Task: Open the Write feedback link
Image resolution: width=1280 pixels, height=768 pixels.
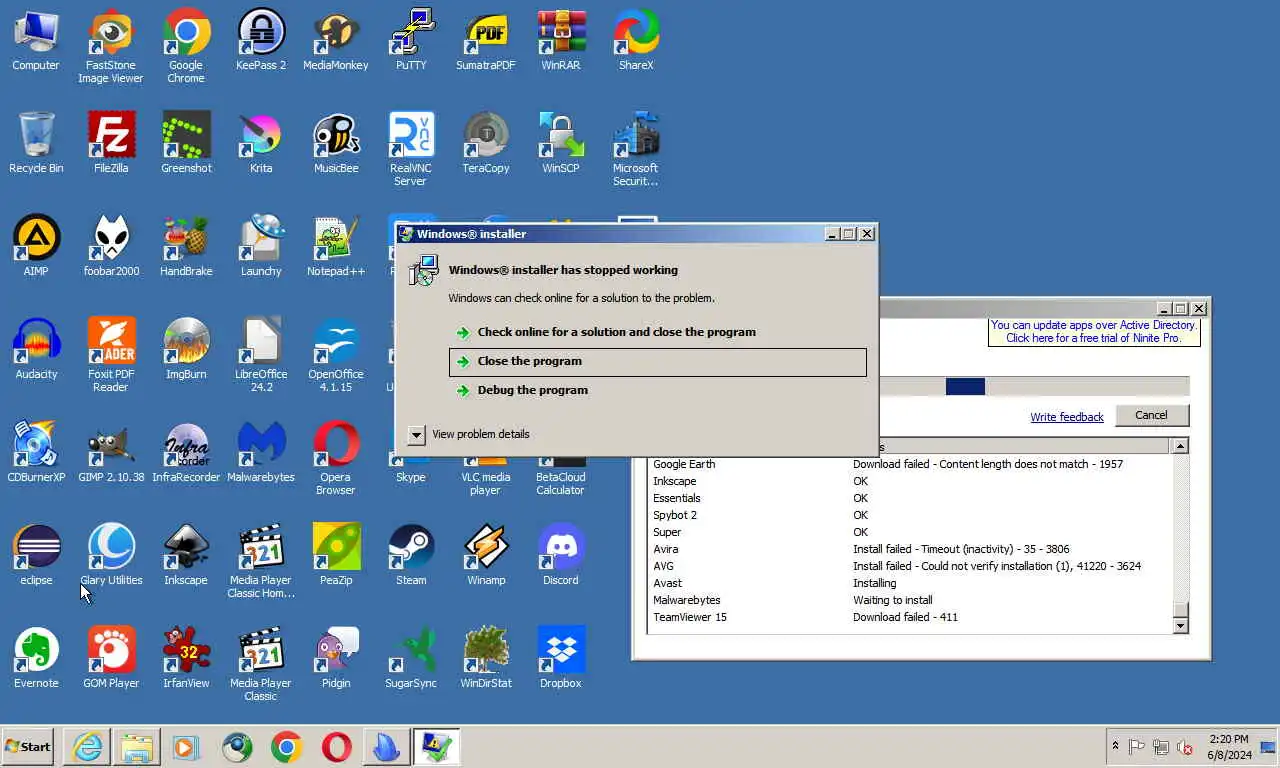Action: tap(1067, 417)
